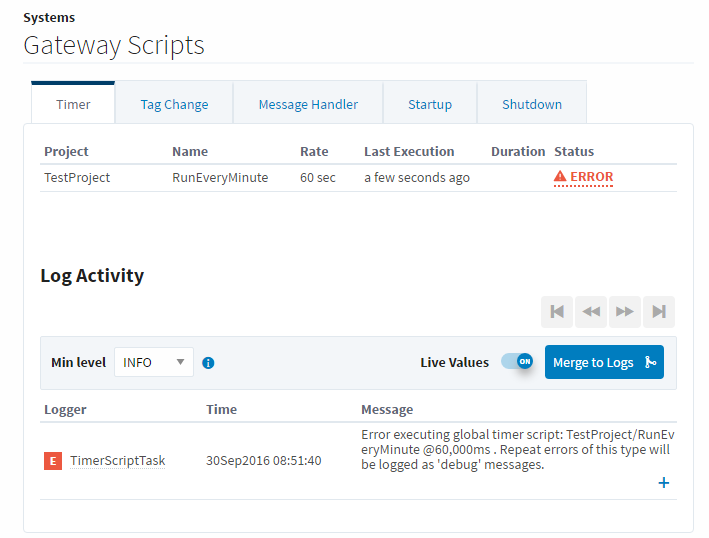Image resolution: width=709 pixels, height=538 pixels.
Task: Click the red E error level badge
Action: 53,461
